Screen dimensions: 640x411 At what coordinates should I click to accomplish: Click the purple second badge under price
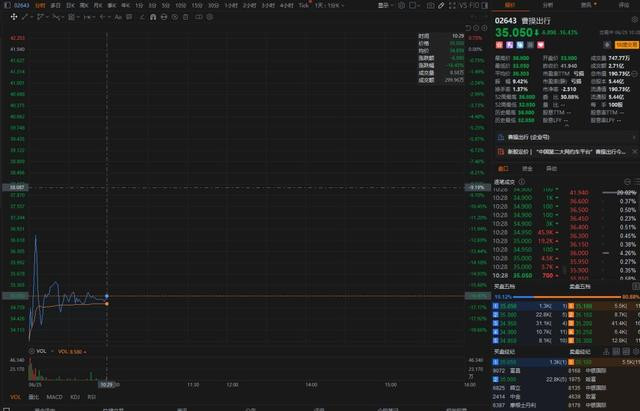point(509,45)
